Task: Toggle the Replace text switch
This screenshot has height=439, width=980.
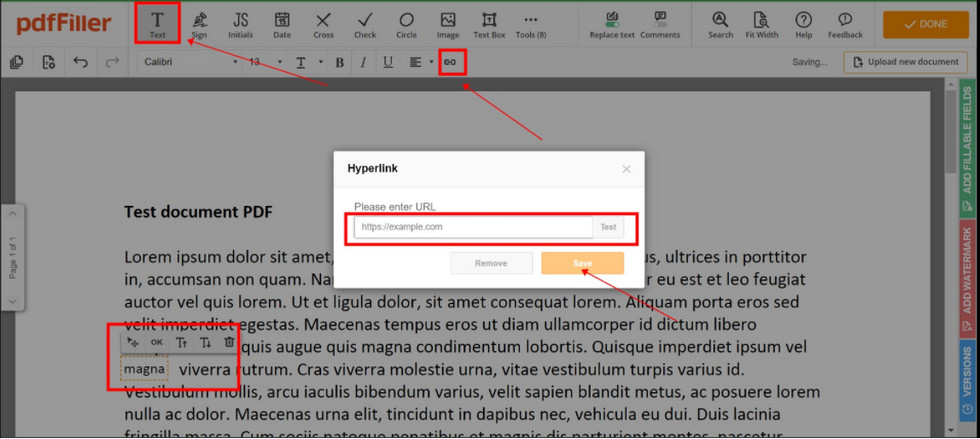Action: (612, 24)
